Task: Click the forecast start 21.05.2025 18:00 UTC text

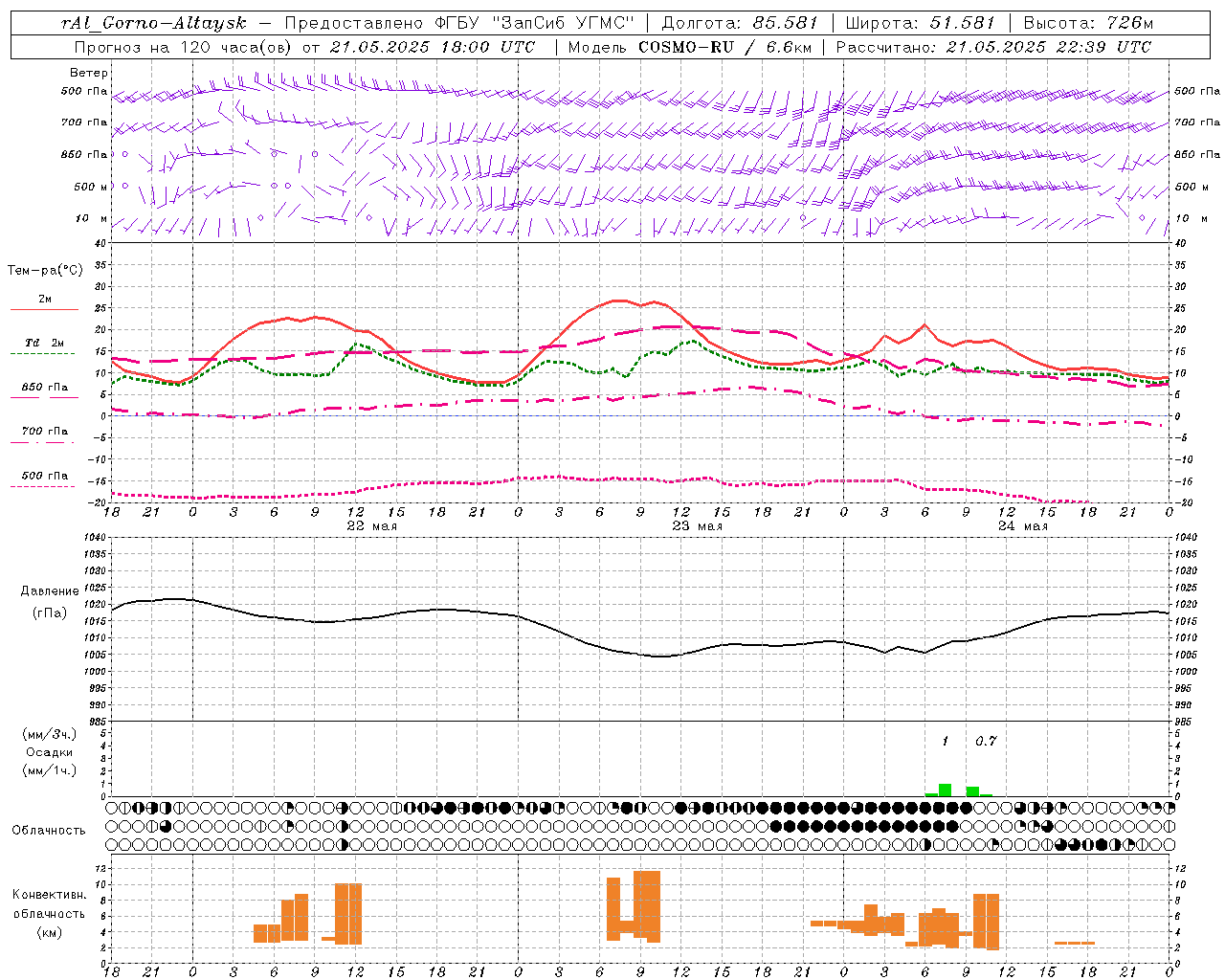Action: [433, 47]
